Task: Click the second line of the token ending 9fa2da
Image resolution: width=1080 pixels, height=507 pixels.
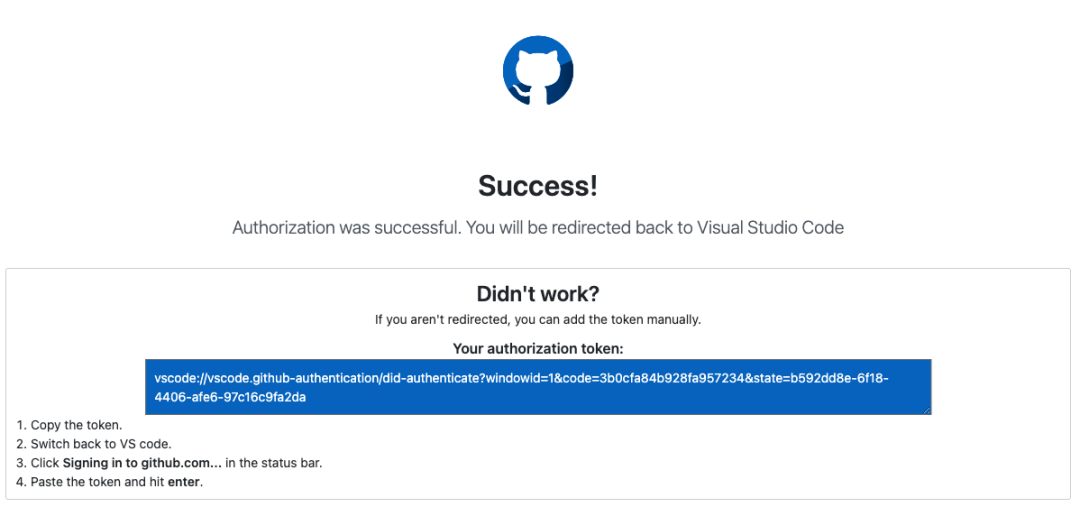Action: 230,397
